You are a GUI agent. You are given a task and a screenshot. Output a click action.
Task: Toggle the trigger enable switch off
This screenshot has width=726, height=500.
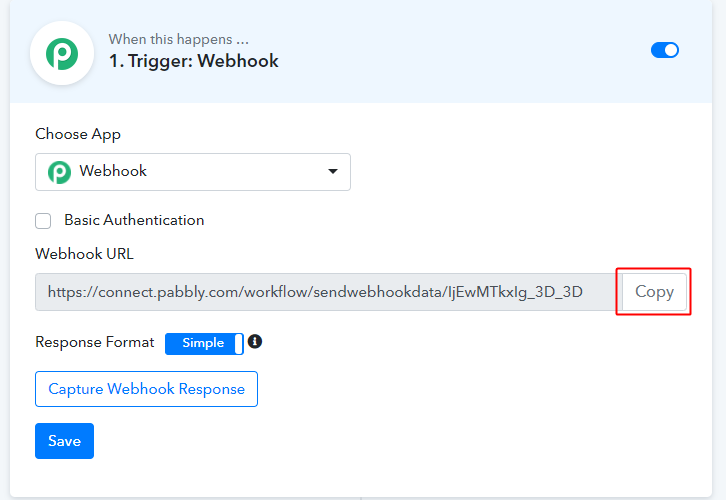coord(664,50)
